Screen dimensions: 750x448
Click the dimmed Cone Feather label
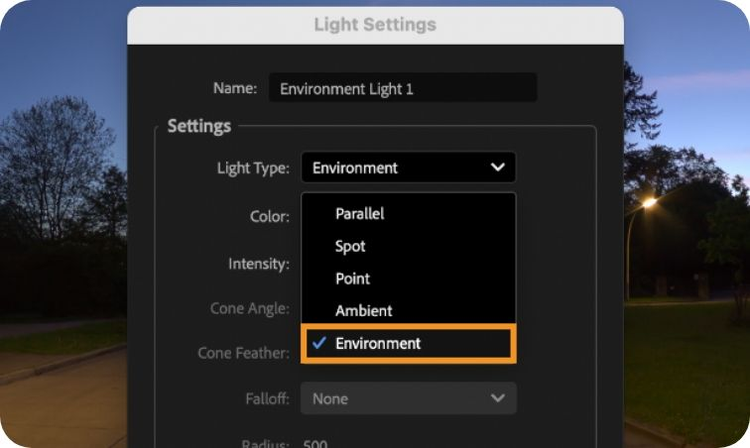coord(244,353)
